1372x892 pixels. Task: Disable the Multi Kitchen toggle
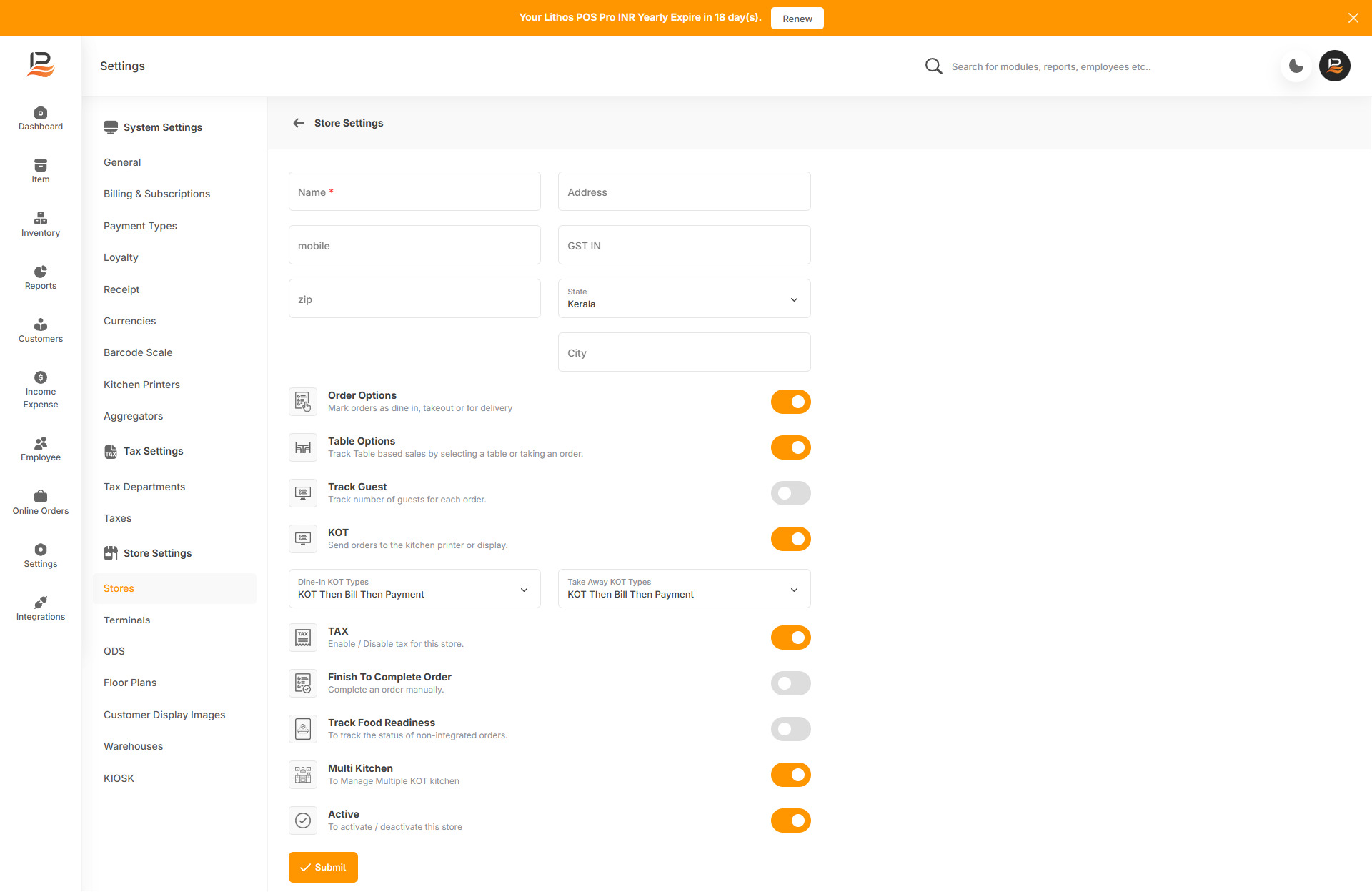pos(790,775)
